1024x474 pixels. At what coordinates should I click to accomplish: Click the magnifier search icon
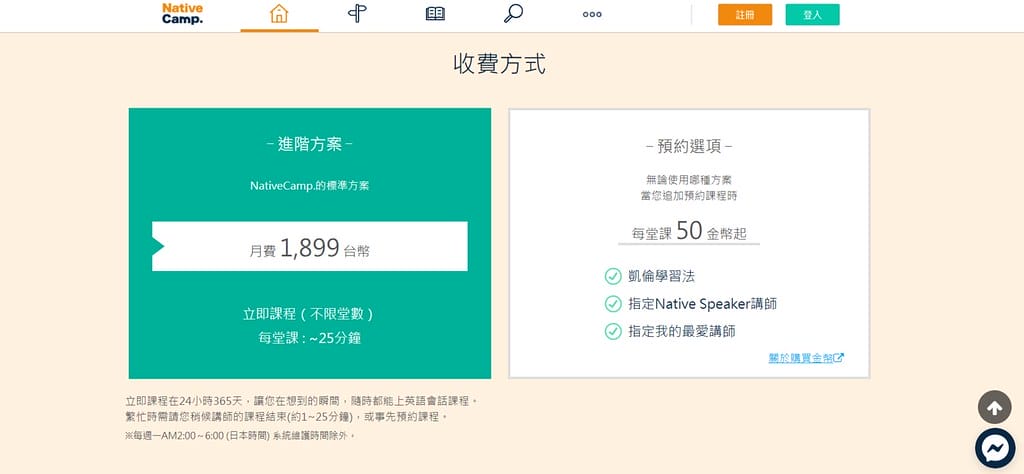(x=513, y=14)
